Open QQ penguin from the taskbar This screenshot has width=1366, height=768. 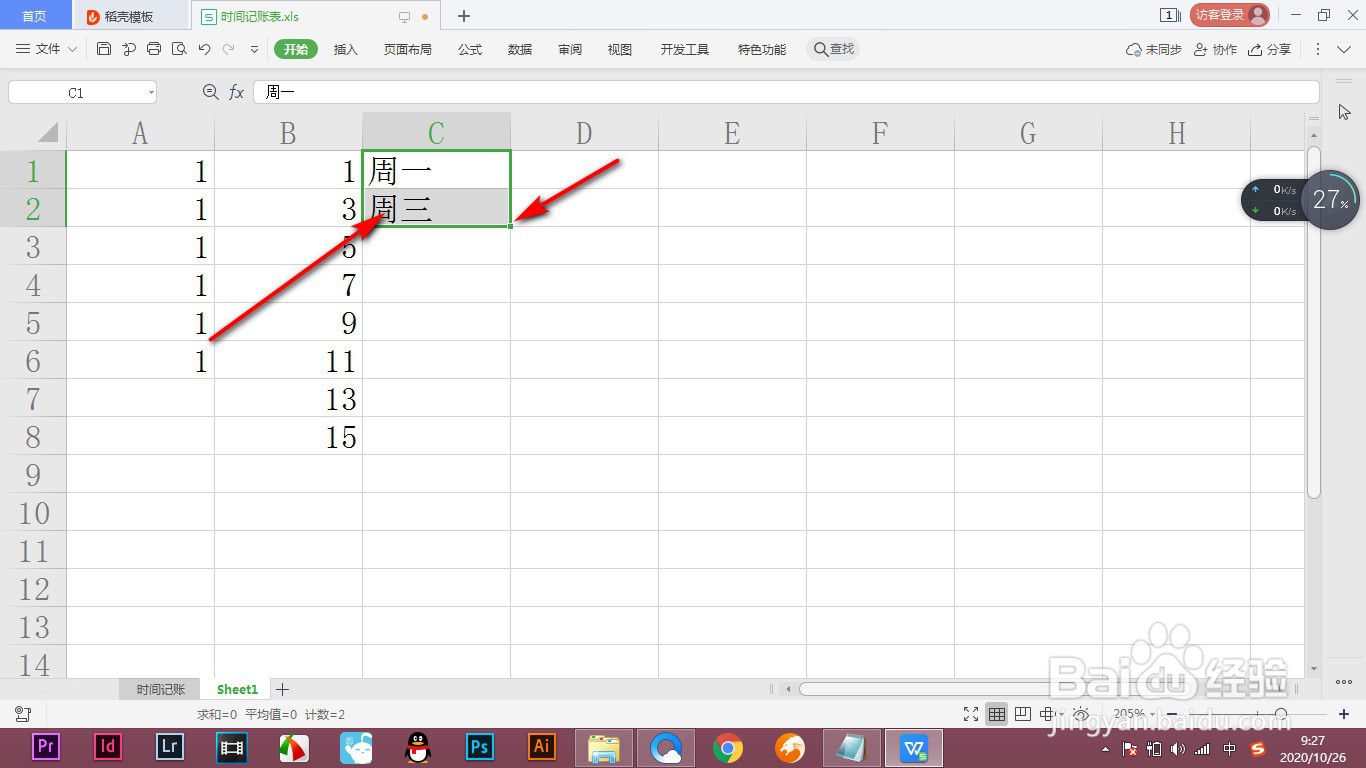[418, 747]
